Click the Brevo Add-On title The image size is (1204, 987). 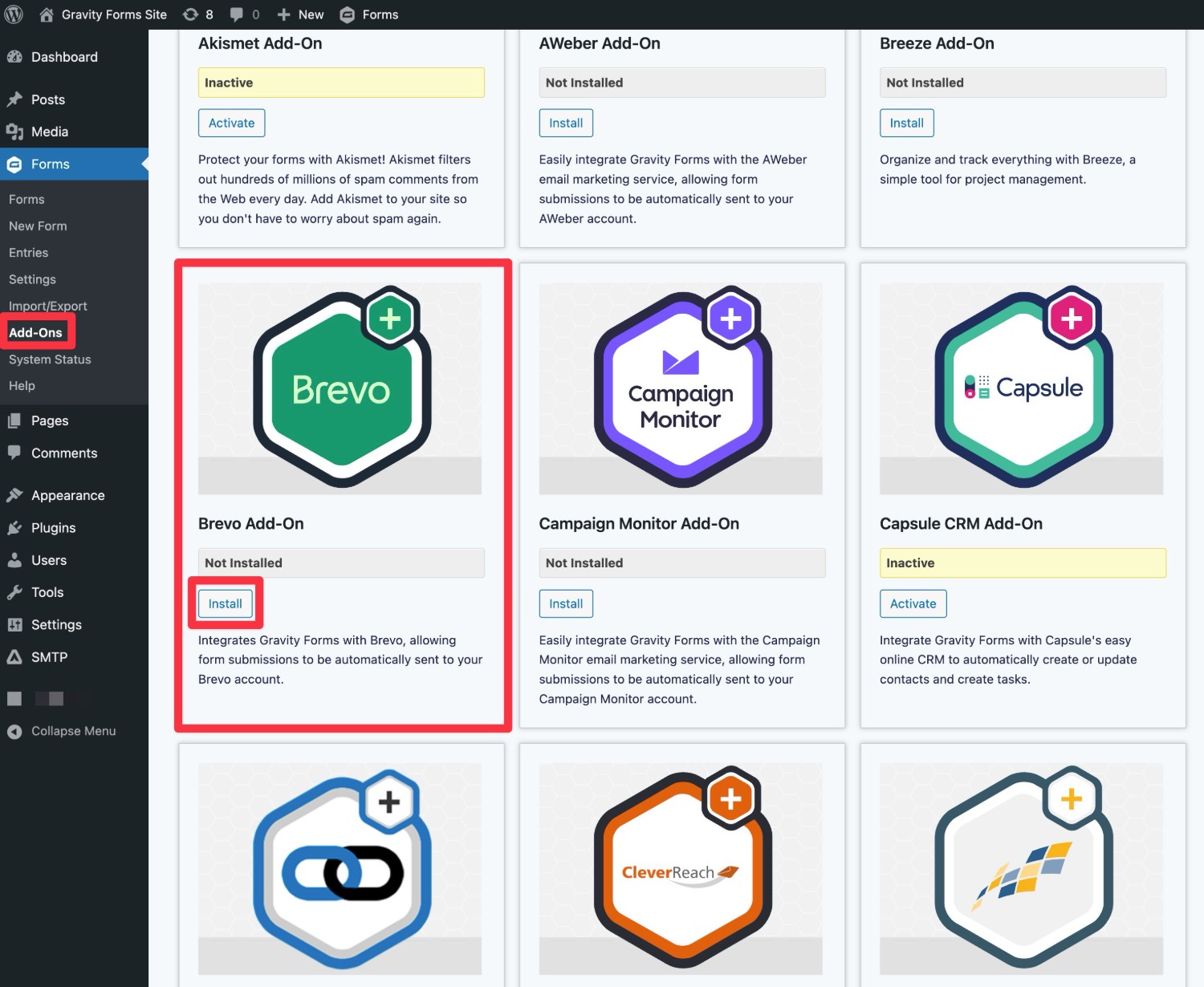click(x=251, y=523)
